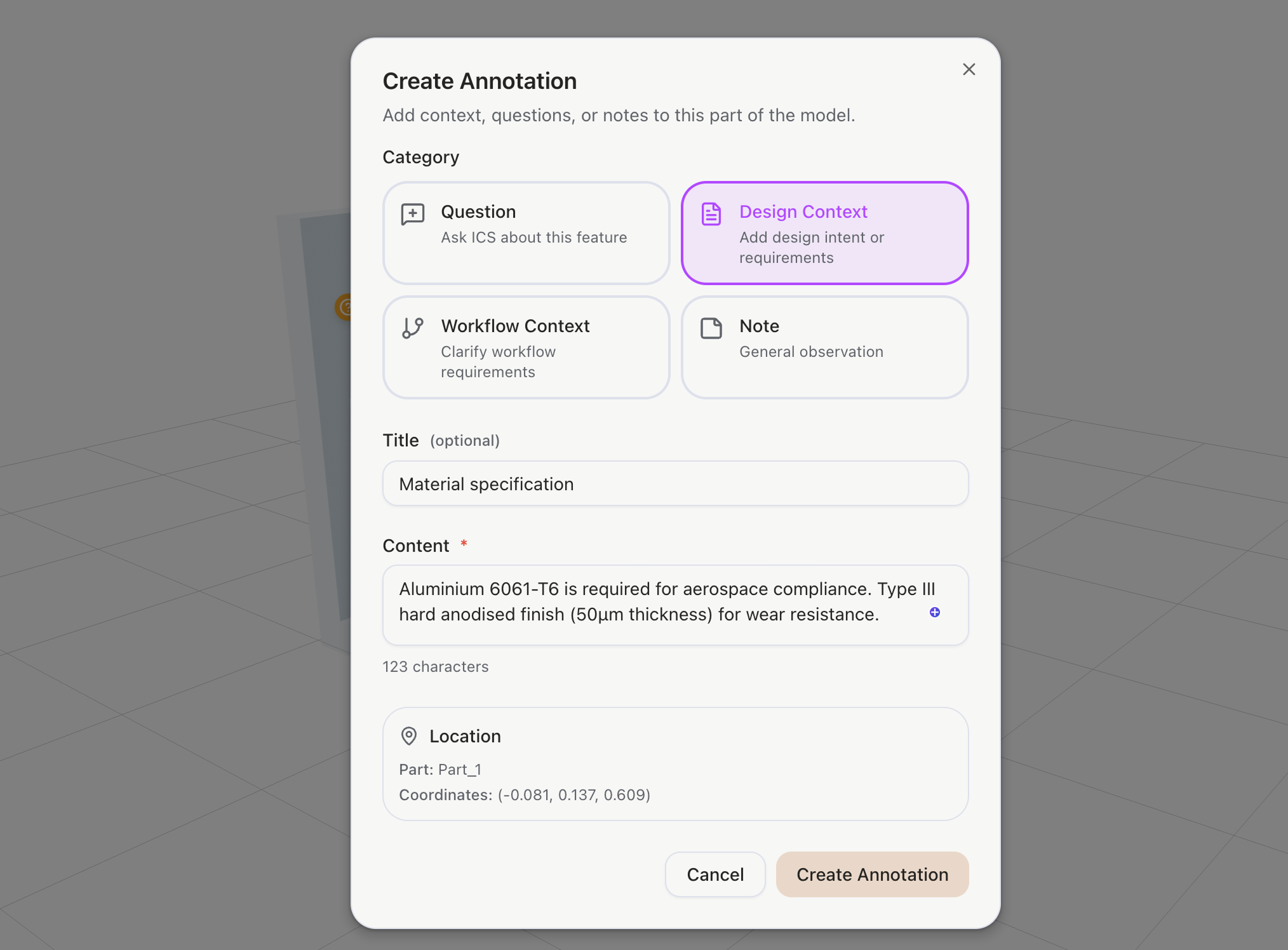1288x950 pixels.
Task: Click the blue plus icon in Content field
Action: point(934,612)
